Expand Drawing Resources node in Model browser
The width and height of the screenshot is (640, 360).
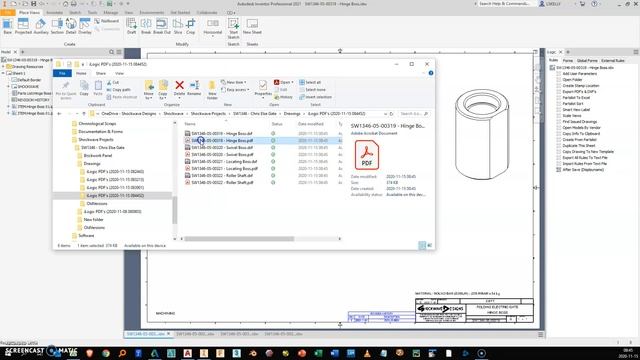coord(3,67)
